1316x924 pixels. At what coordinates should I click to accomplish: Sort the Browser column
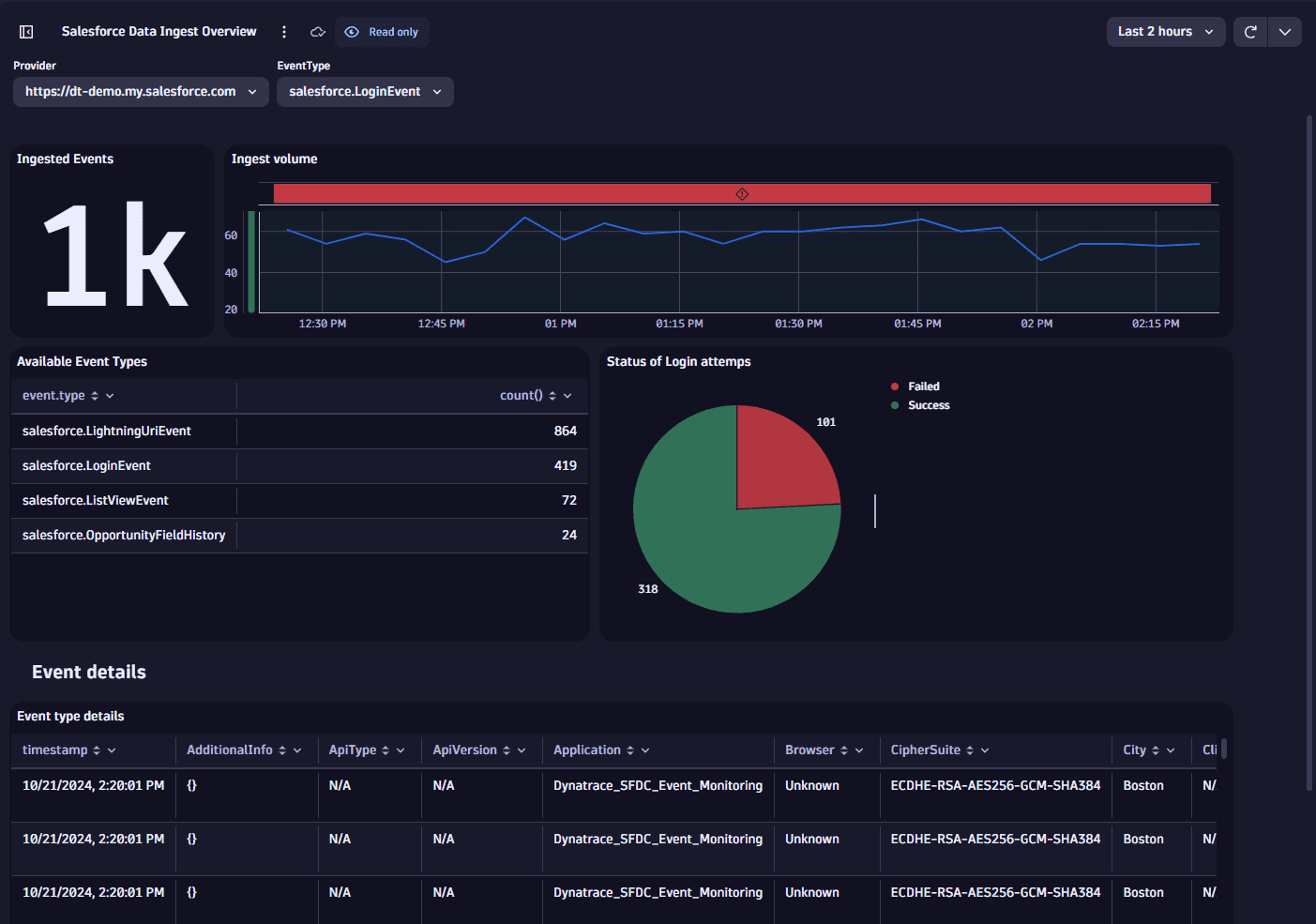click(x=844, y=750)
